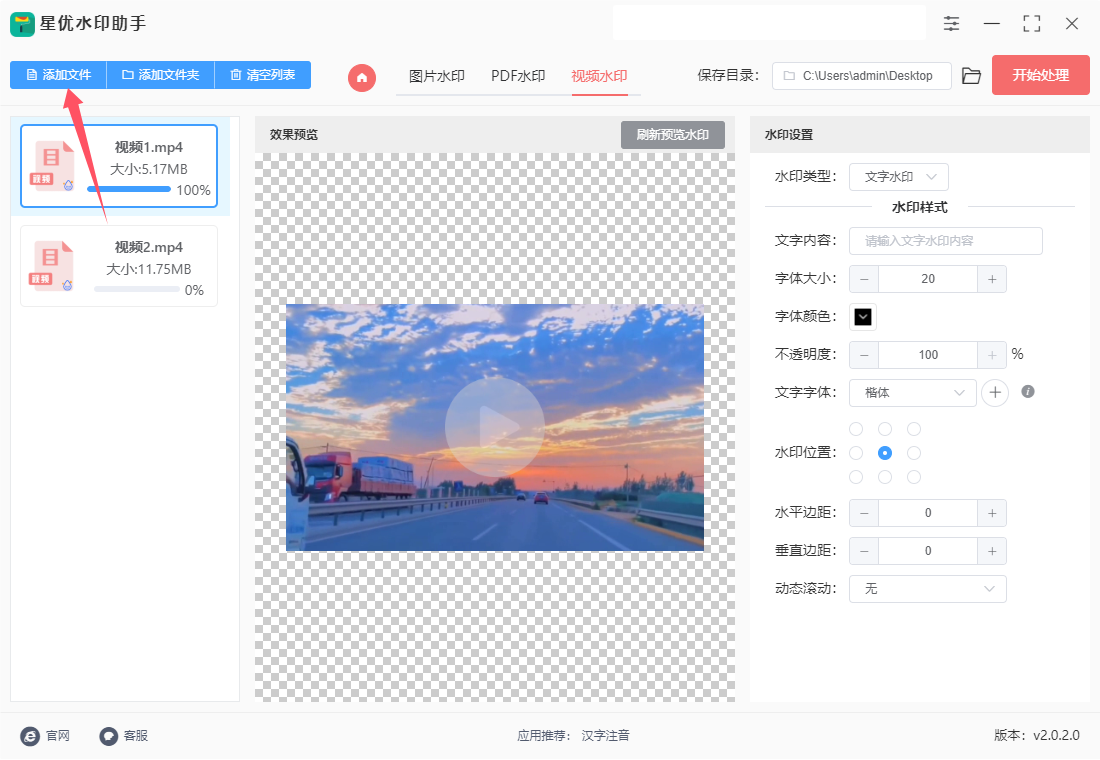Open 汉字注音 recommended app link
Screen dimensions: 1100x760
605,735
